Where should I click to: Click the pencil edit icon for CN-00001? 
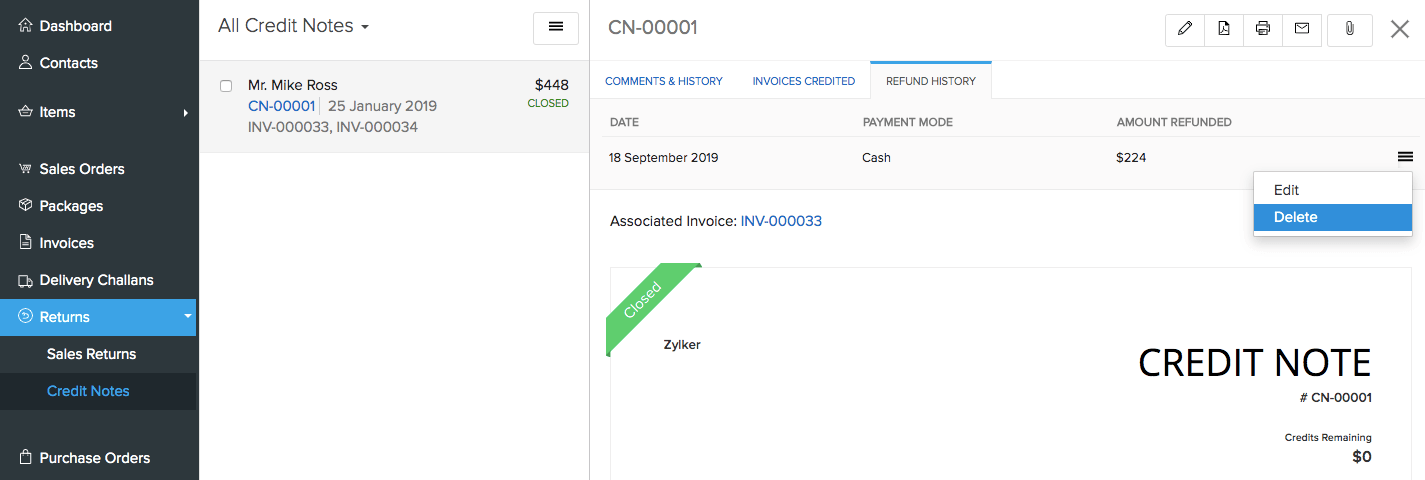pyautogui.click(x=1185, y=29)
